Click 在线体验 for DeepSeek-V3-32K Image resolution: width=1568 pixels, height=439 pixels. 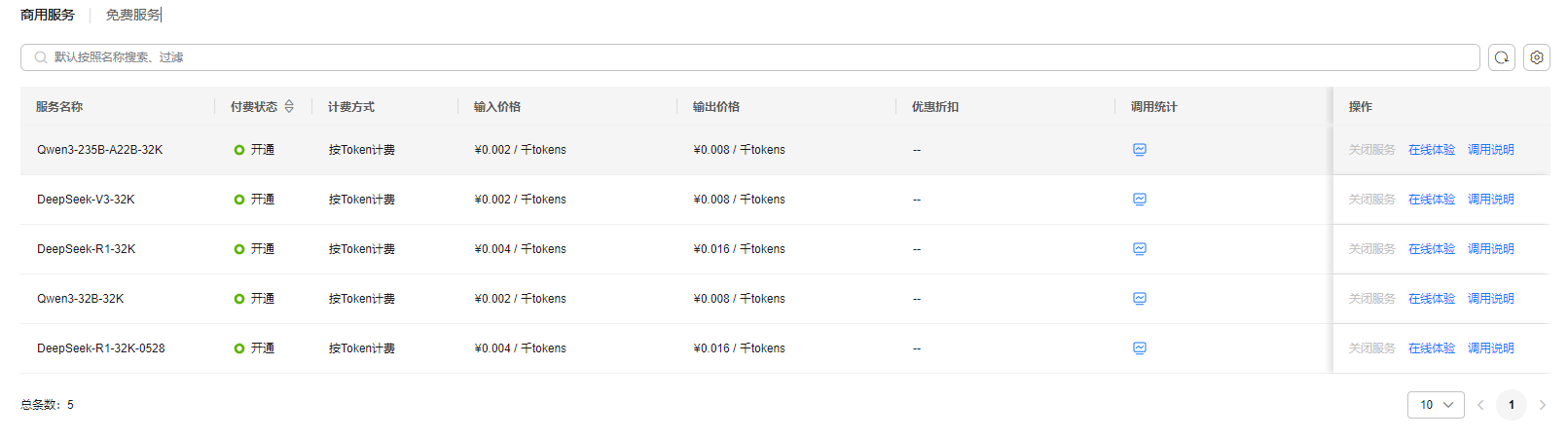1432,200
